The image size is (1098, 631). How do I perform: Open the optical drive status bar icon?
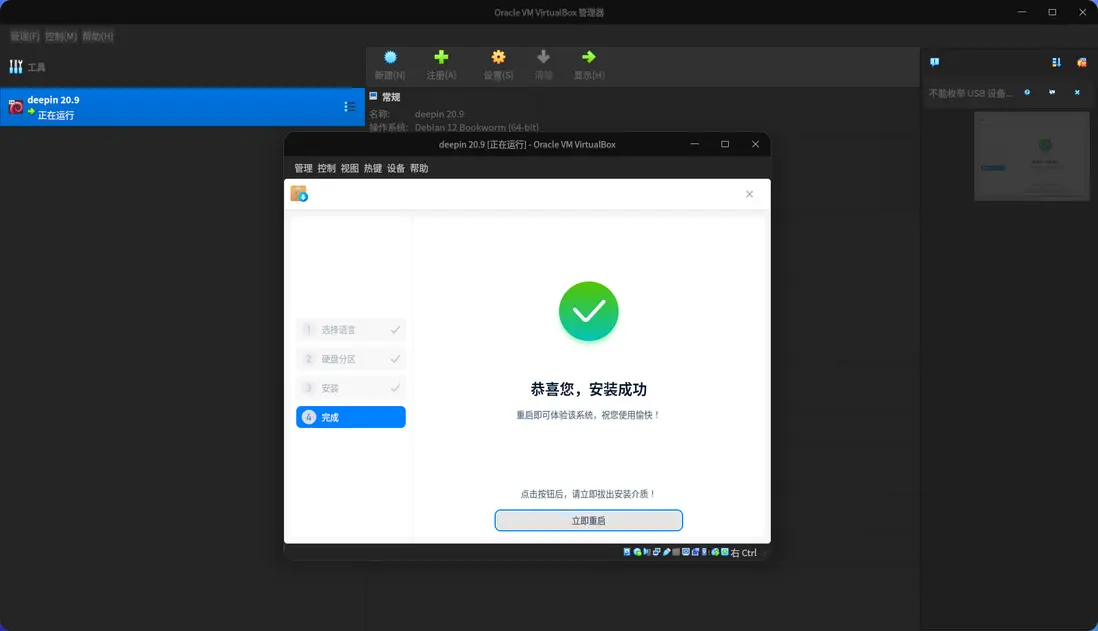[x=636, y=551]
